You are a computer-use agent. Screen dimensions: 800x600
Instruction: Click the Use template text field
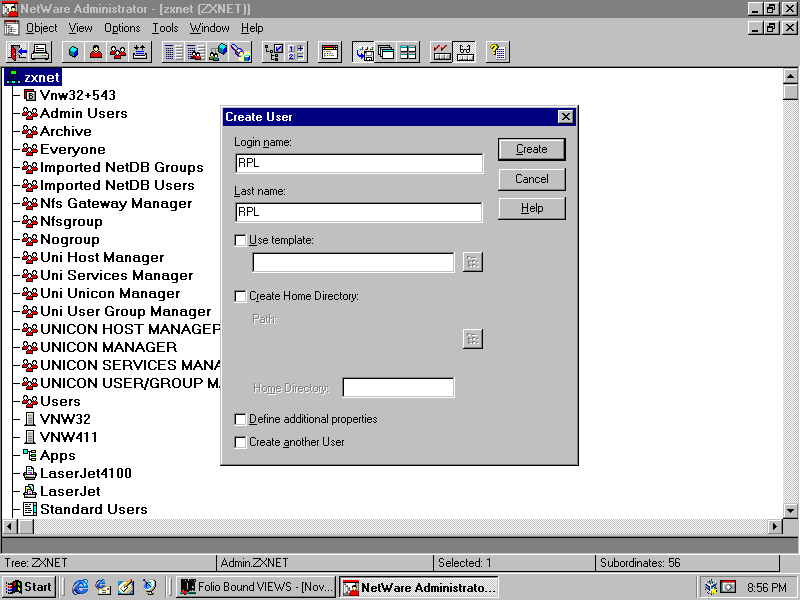(353, 262)
